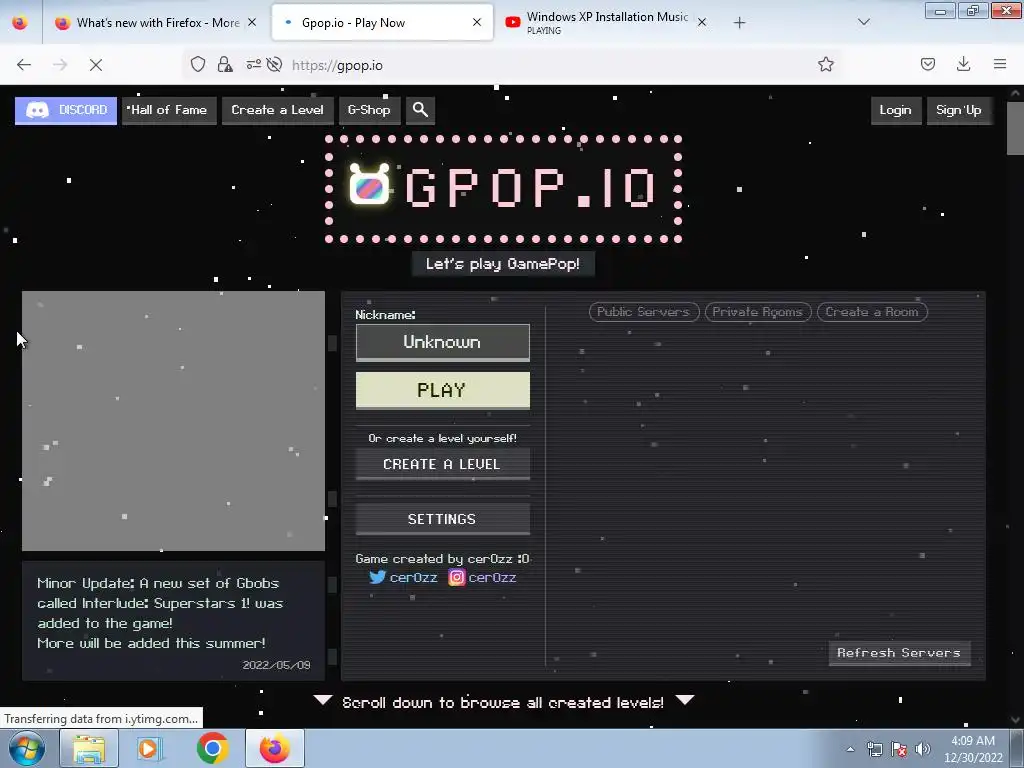Click the 'Scroll down to browse all created levels!' text

click(503, 703)
